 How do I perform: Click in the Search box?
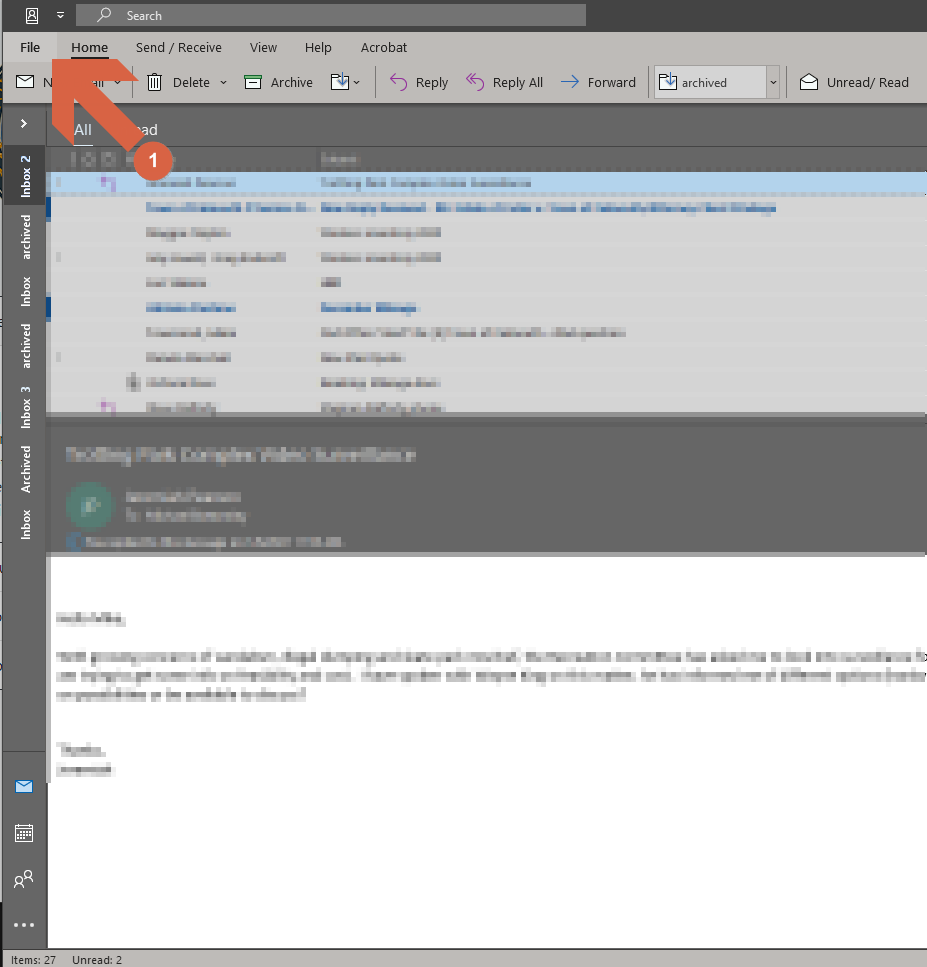(x=331, y=15)
